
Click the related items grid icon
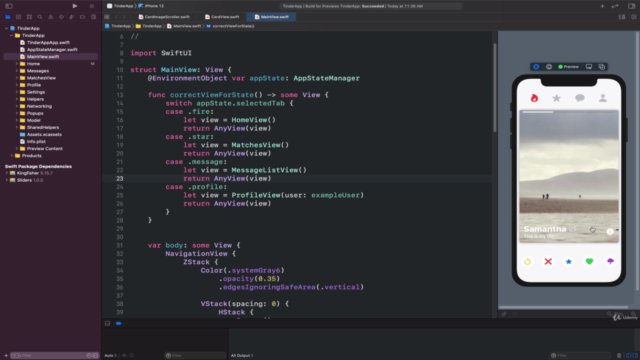(x=107, y=17)
